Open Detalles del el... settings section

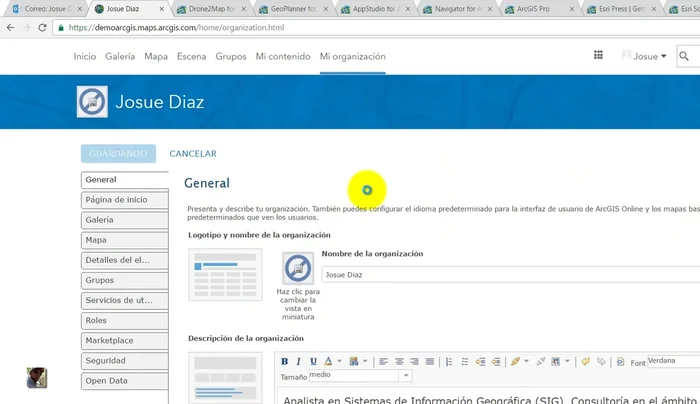pyautogui.click(x=125, y=260)
